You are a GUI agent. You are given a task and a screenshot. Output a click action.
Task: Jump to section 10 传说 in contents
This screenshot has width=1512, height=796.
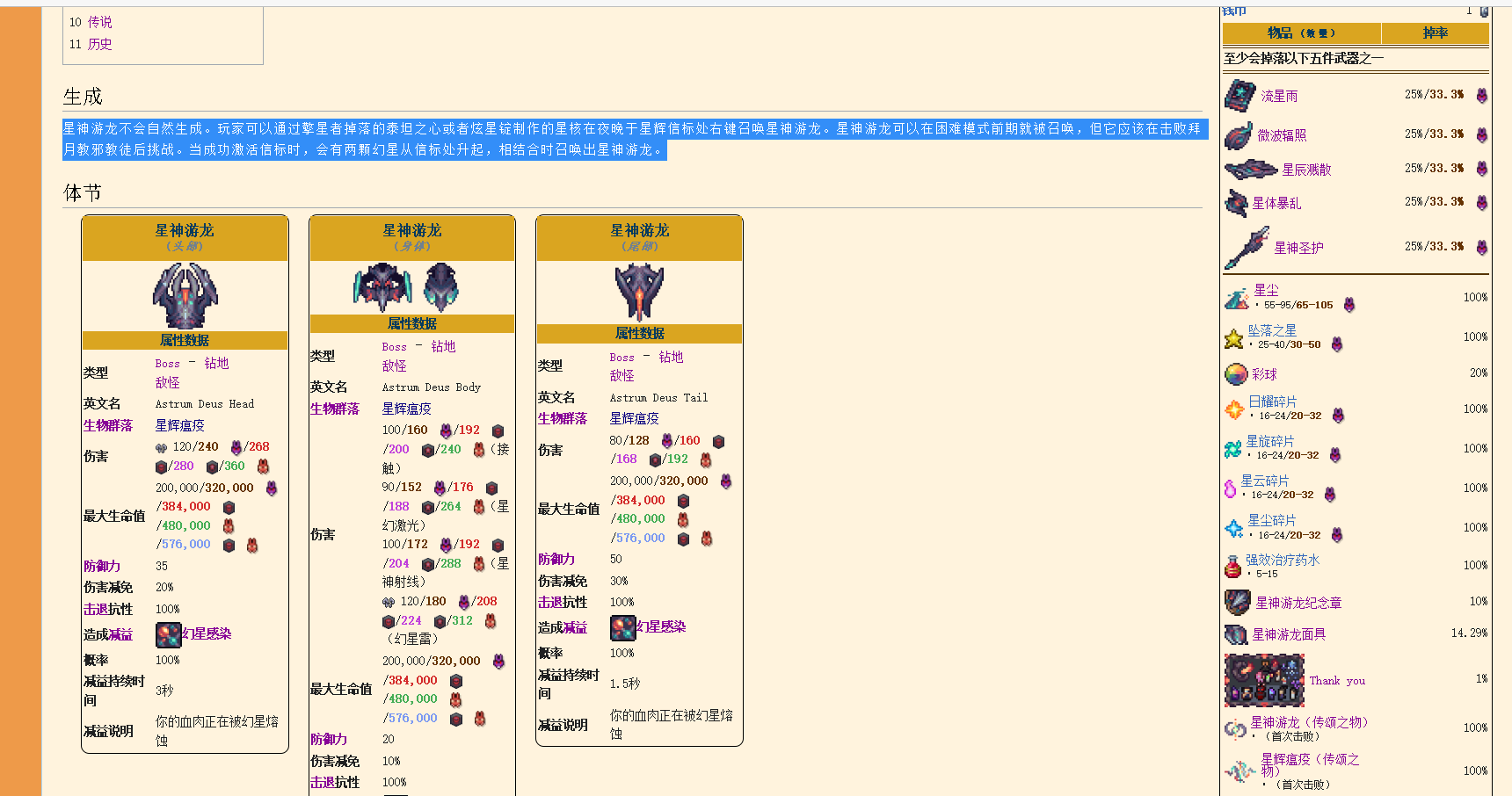99,22
